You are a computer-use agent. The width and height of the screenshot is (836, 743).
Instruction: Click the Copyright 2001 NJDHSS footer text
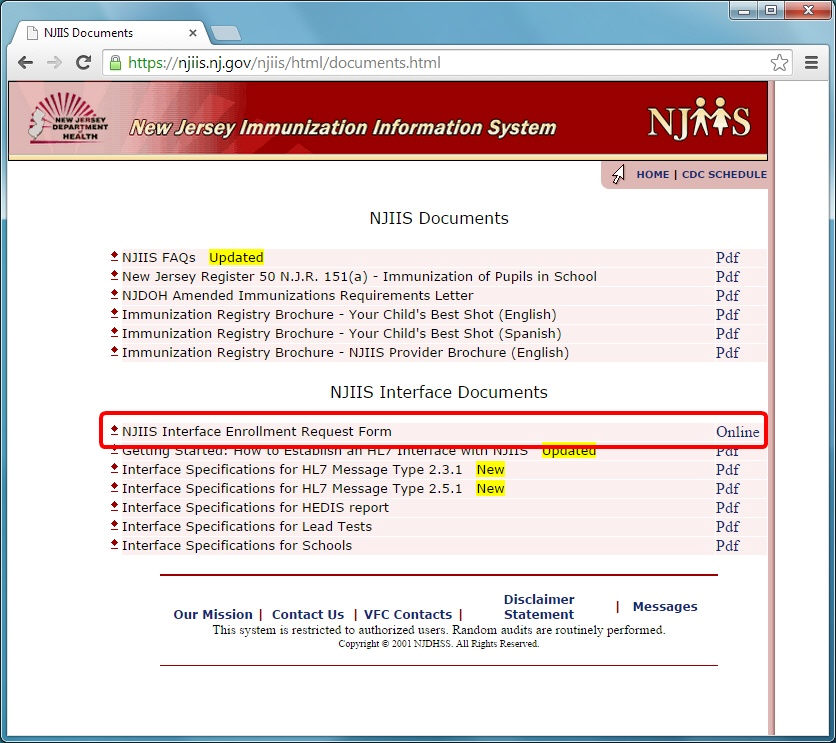point(439,644)
